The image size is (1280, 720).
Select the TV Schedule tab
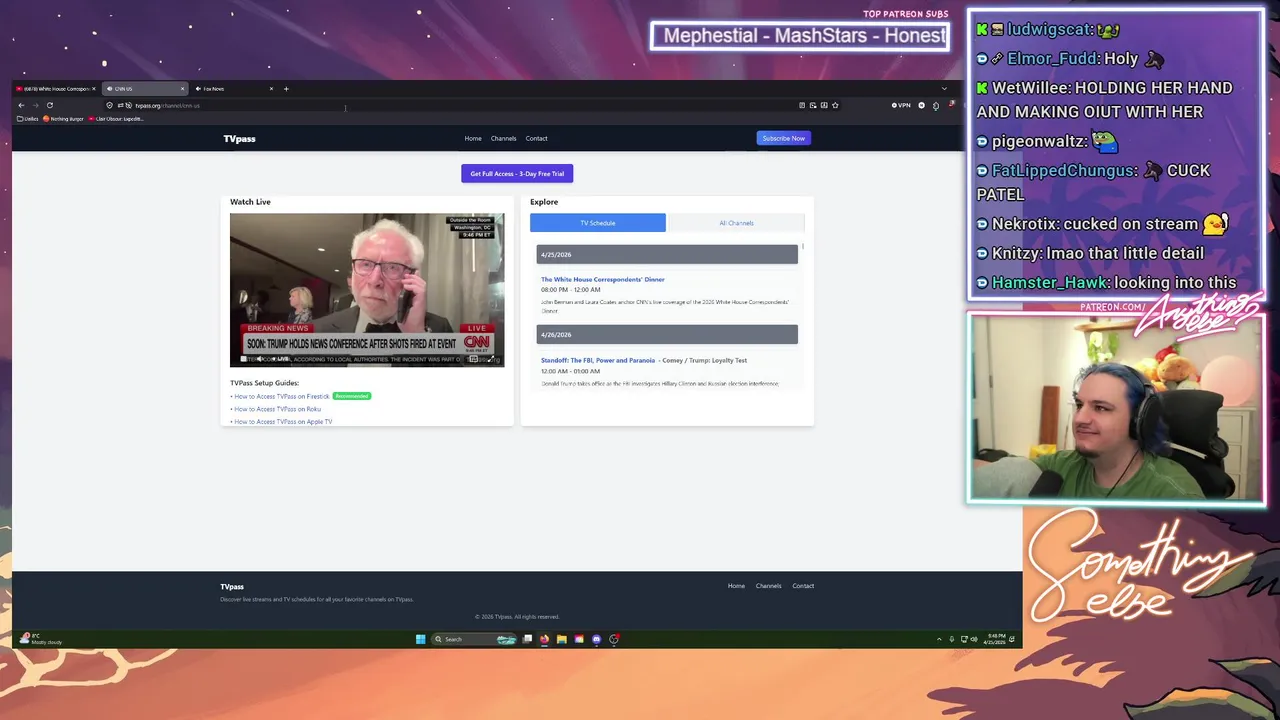597,223
